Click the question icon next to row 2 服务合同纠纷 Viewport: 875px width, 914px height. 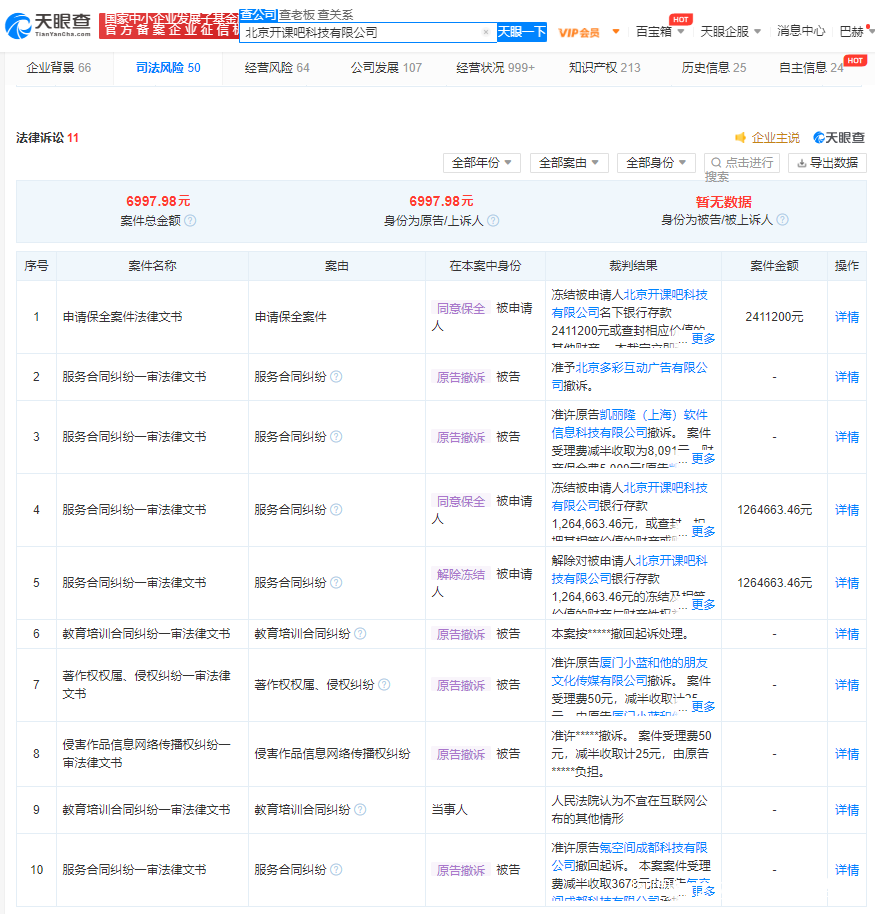point(336,377)
